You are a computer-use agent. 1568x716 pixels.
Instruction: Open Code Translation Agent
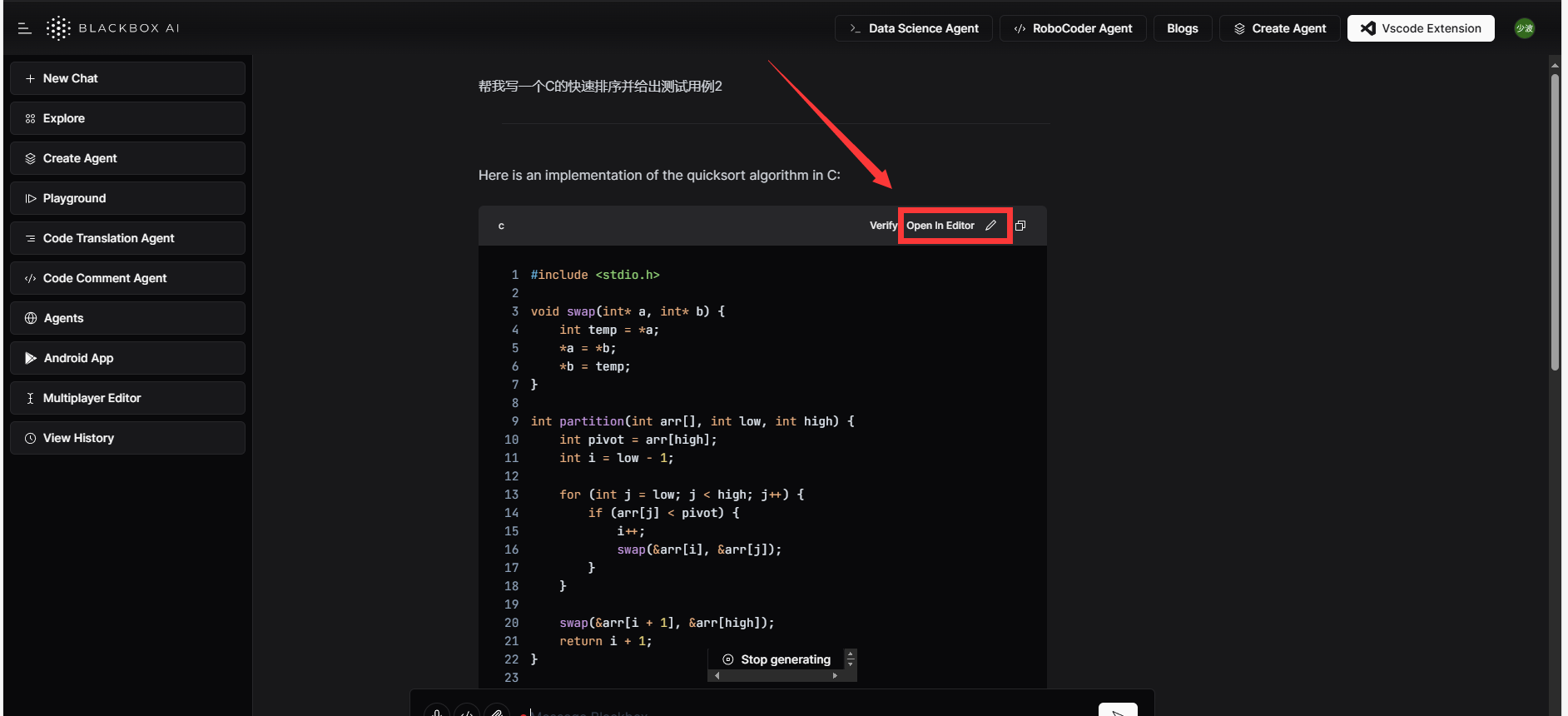coord(127,238)
